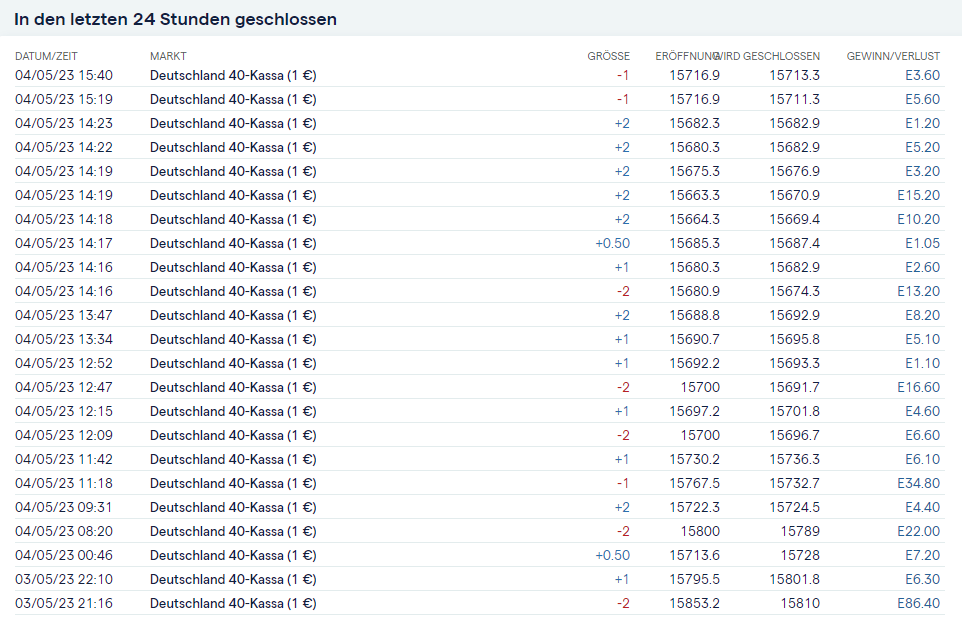
Task: Click the 'In den letzten 24 Stunden geschlossen' heading
Action: coord(175,19)
